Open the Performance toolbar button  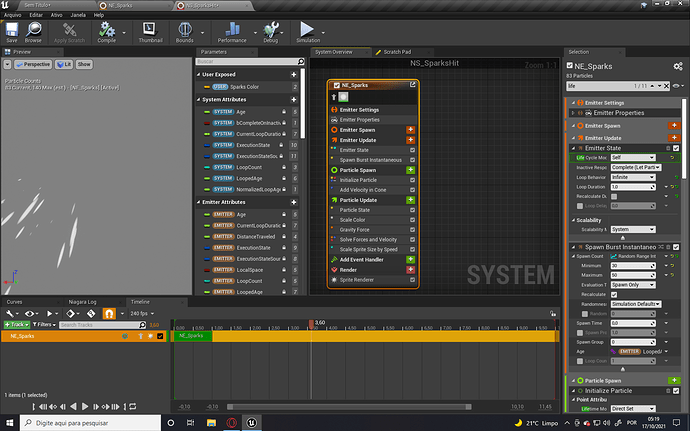pos(232,32)
